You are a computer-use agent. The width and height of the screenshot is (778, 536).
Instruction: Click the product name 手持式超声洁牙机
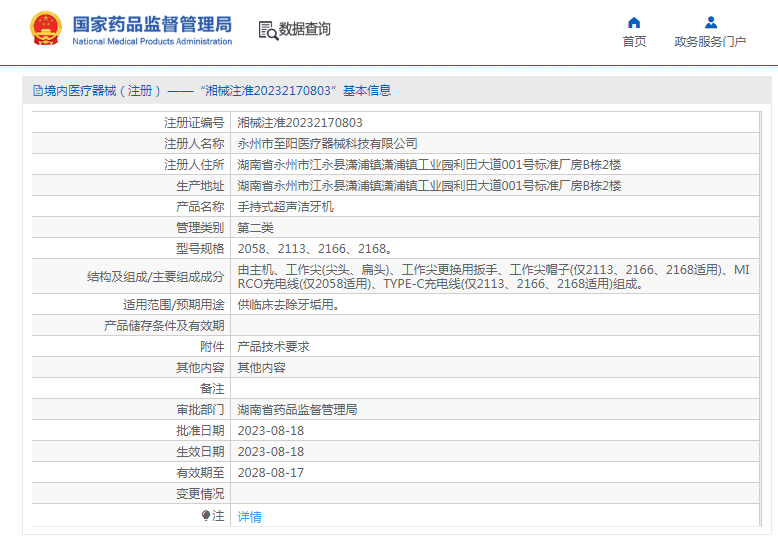[285, 207]
